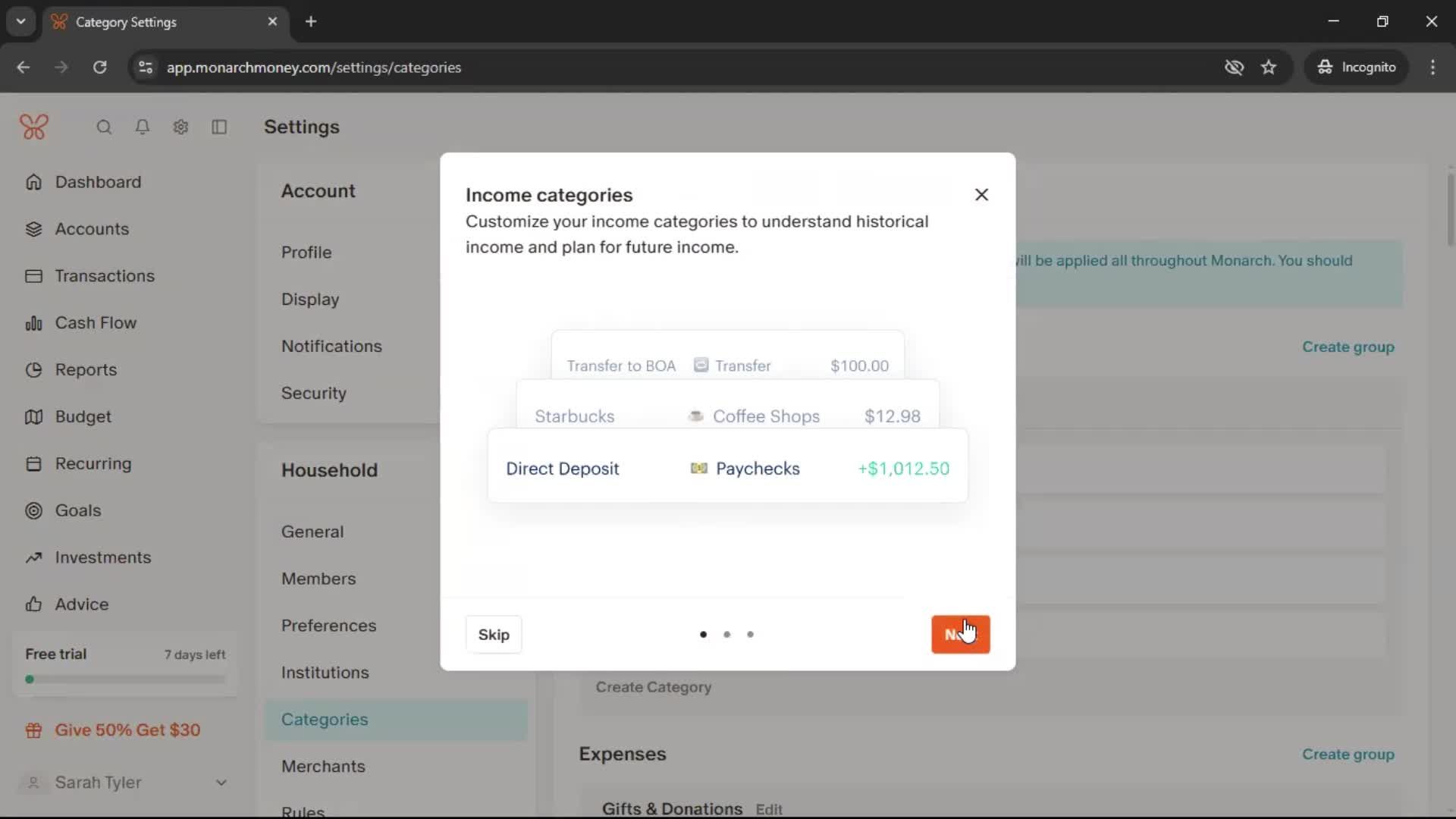Select the second carousel dot indicator
This screenshot has height=819, width=1456.
(726, 635)
